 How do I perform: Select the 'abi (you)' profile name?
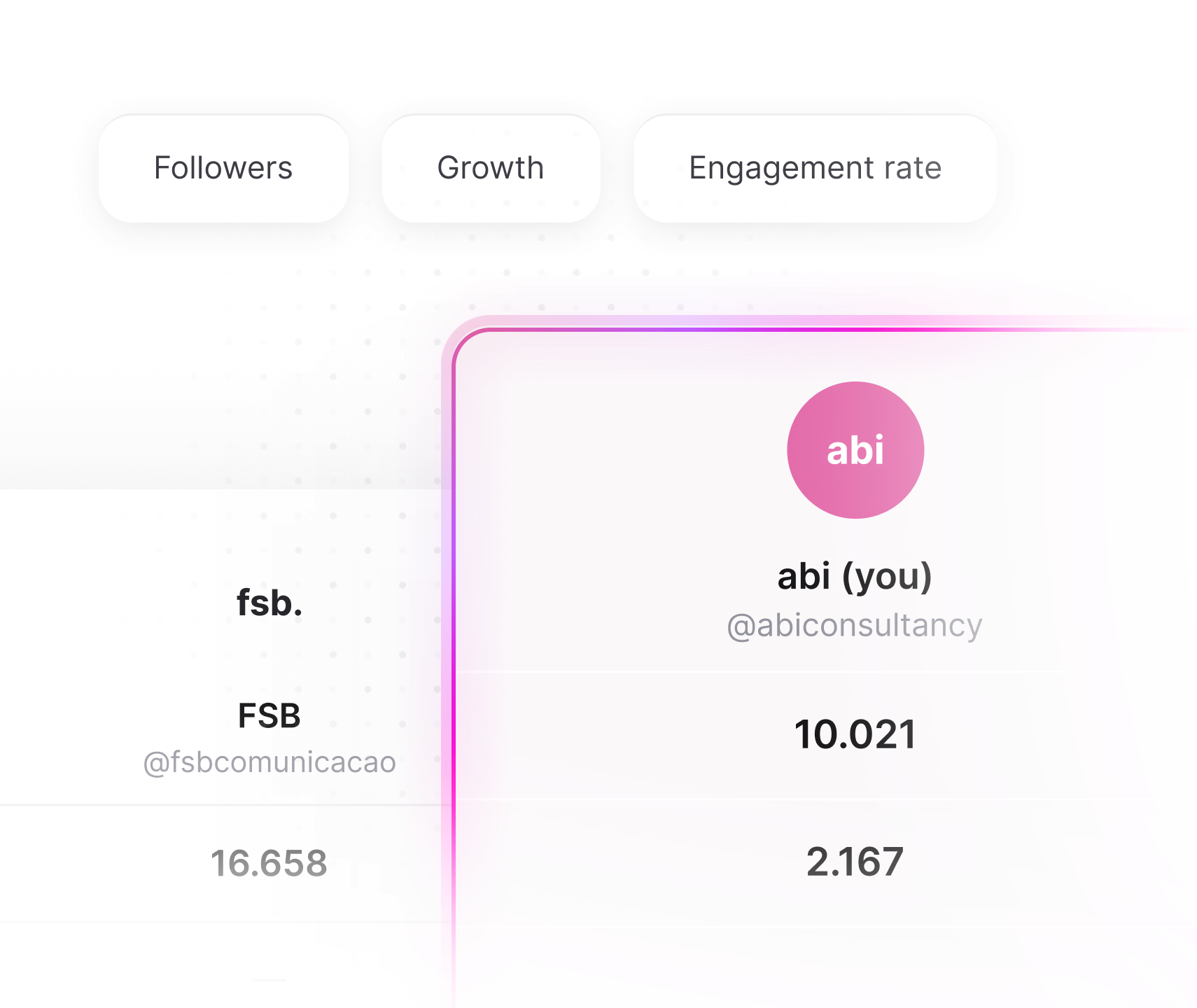(855, 577)
